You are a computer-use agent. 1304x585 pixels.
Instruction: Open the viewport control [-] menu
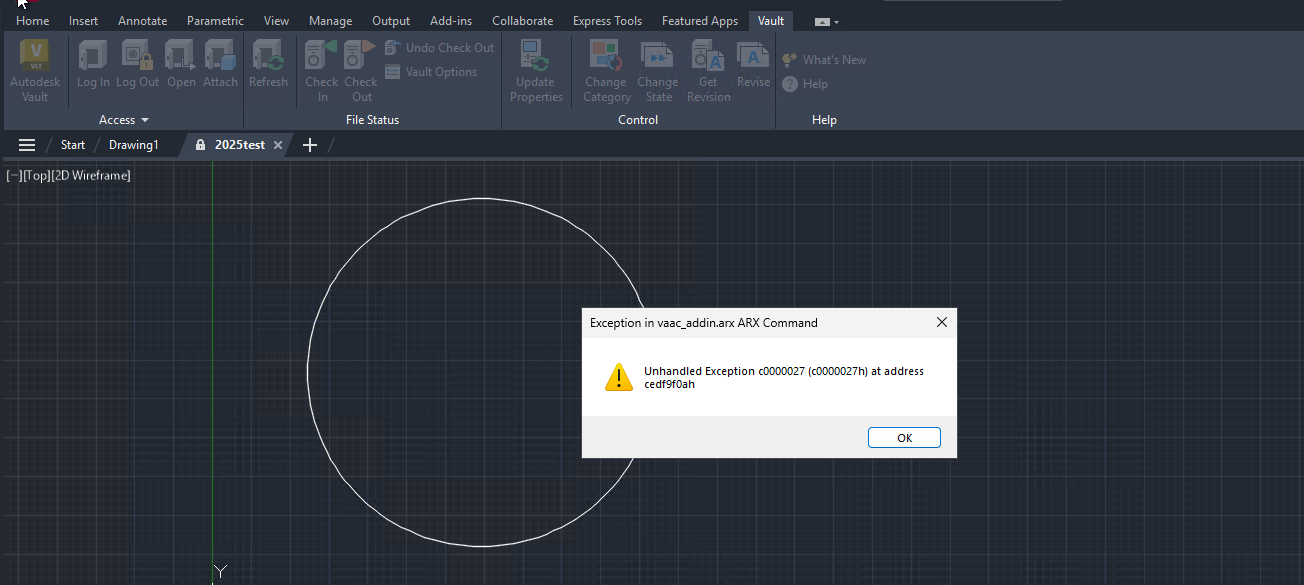[x=14, y=175]
